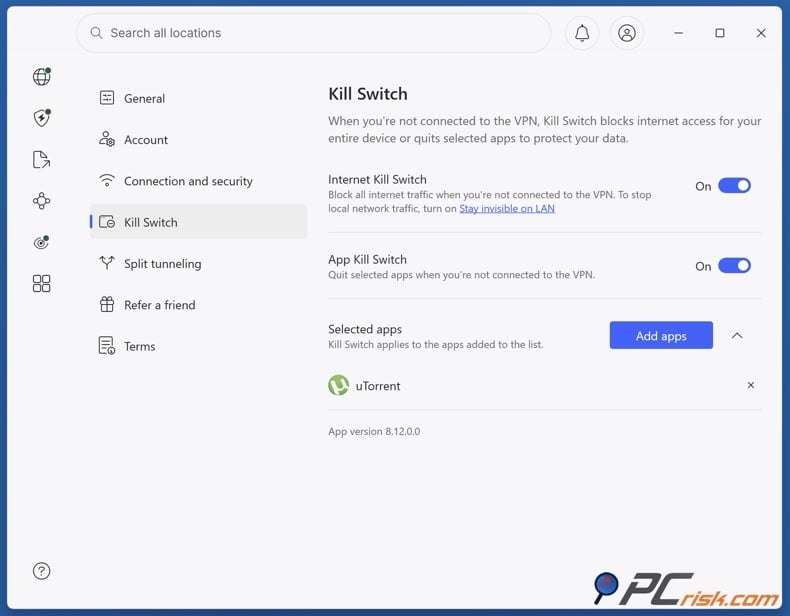Focus the Search all locations field
790x616 pixels.
(313, 33)
